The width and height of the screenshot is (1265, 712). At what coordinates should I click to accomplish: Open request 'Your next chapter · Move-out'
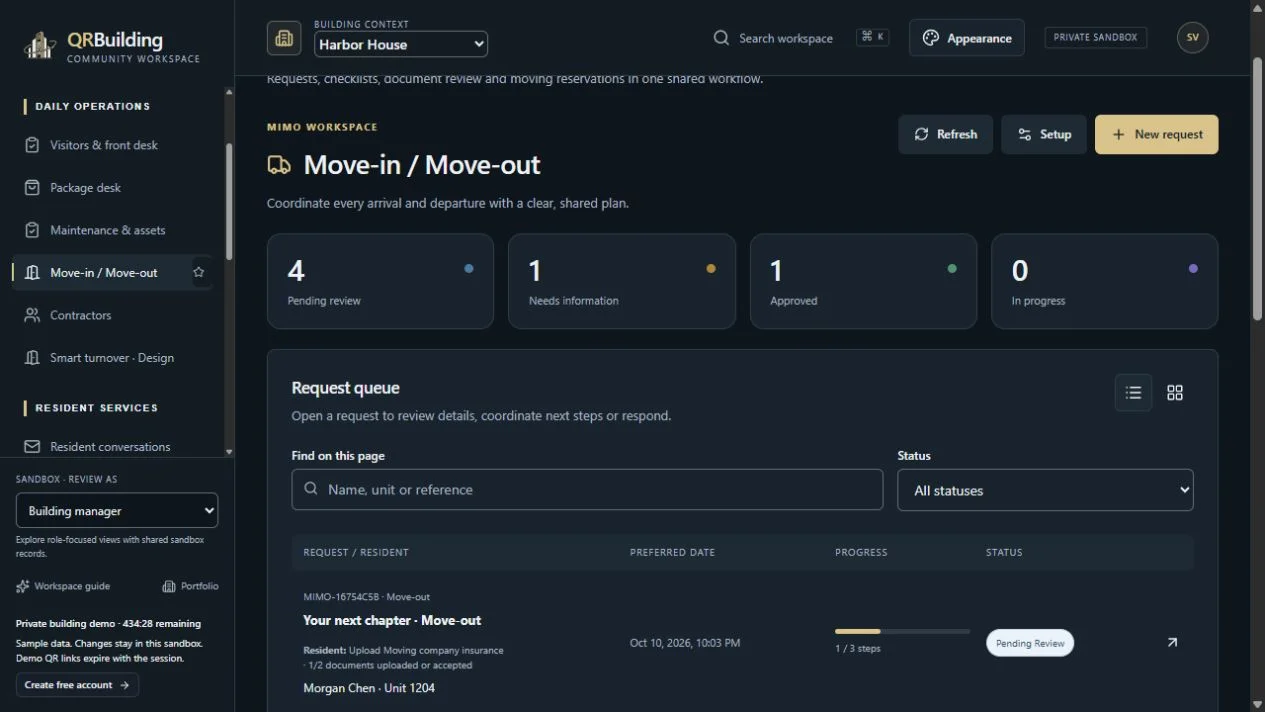[392, 620]
